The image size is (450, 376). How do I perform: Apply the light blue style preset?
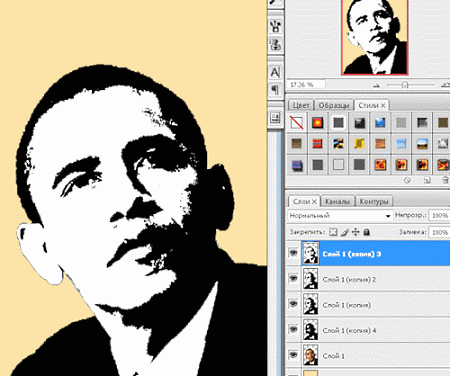401,144
